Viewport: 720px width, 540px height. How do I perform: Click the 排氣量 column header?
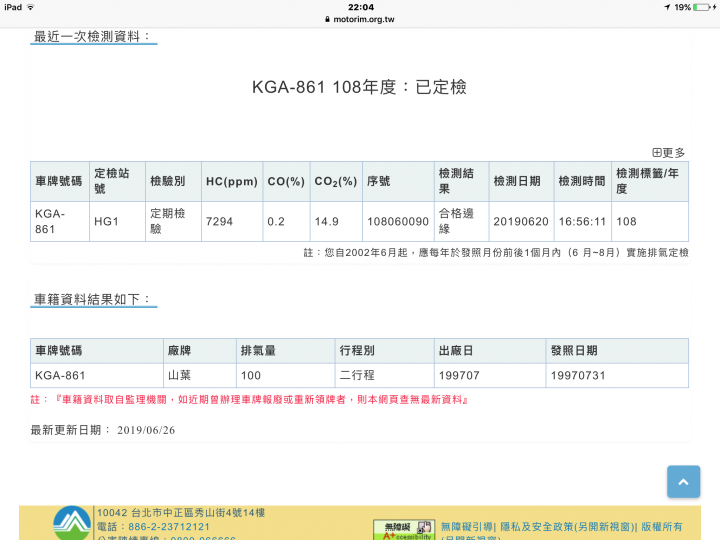coord(285,351)
